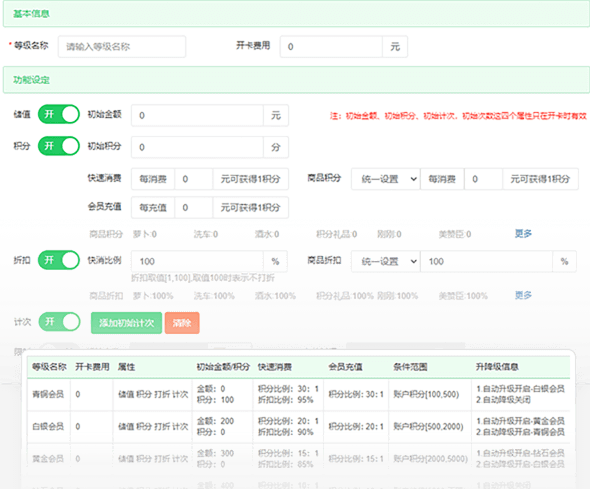Focus the 开卡费用 input field
The height and width of the screenshot is (489, 590).
point(331,47)
